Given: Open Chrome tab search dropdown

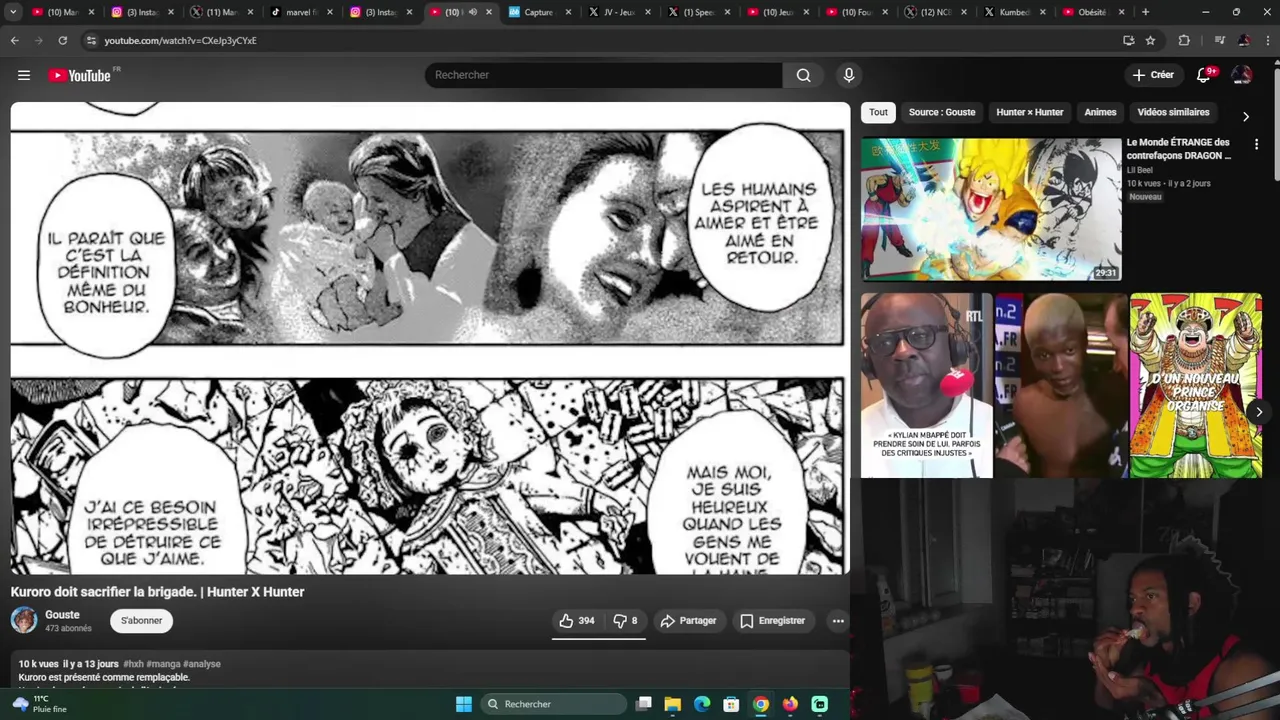Looking at the screenshot, I should pyautogui.click(x=13, y=12).
